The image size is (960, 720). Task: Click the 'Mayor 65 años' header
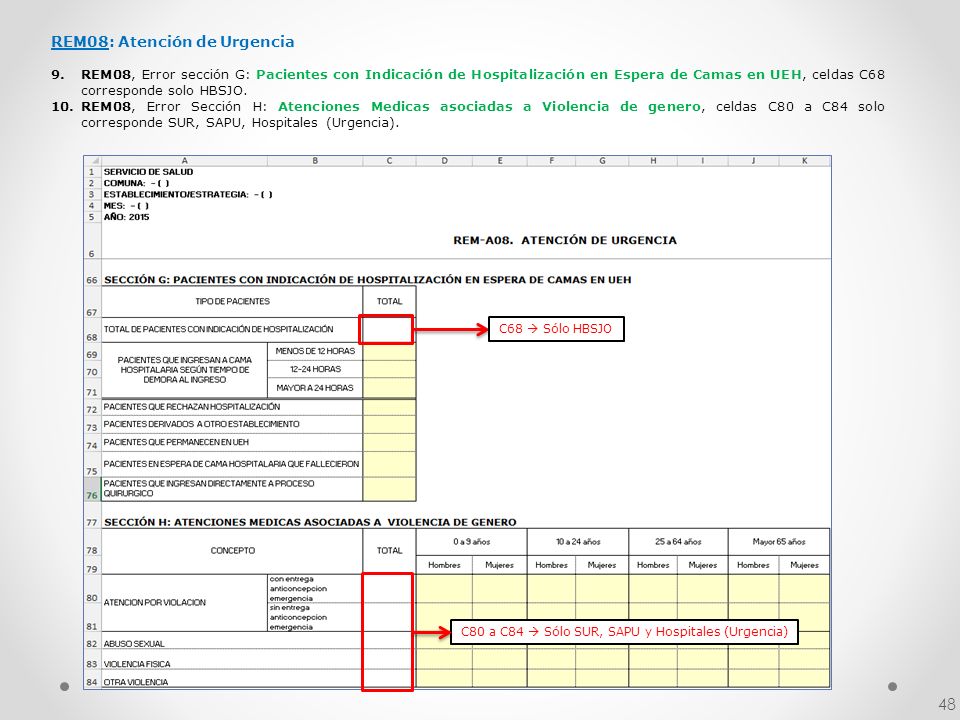click(x=779, y=542)
